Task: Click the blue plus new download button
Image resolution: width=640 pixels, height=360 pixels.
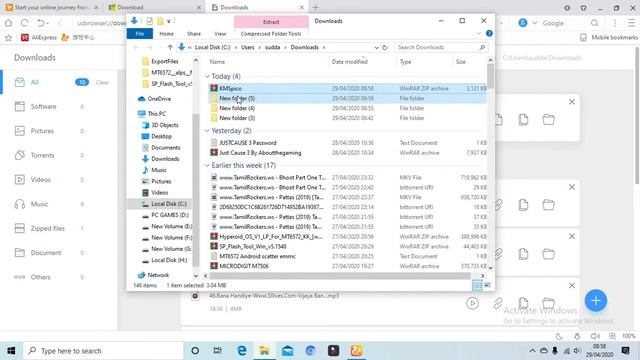Action: [596, 301]
